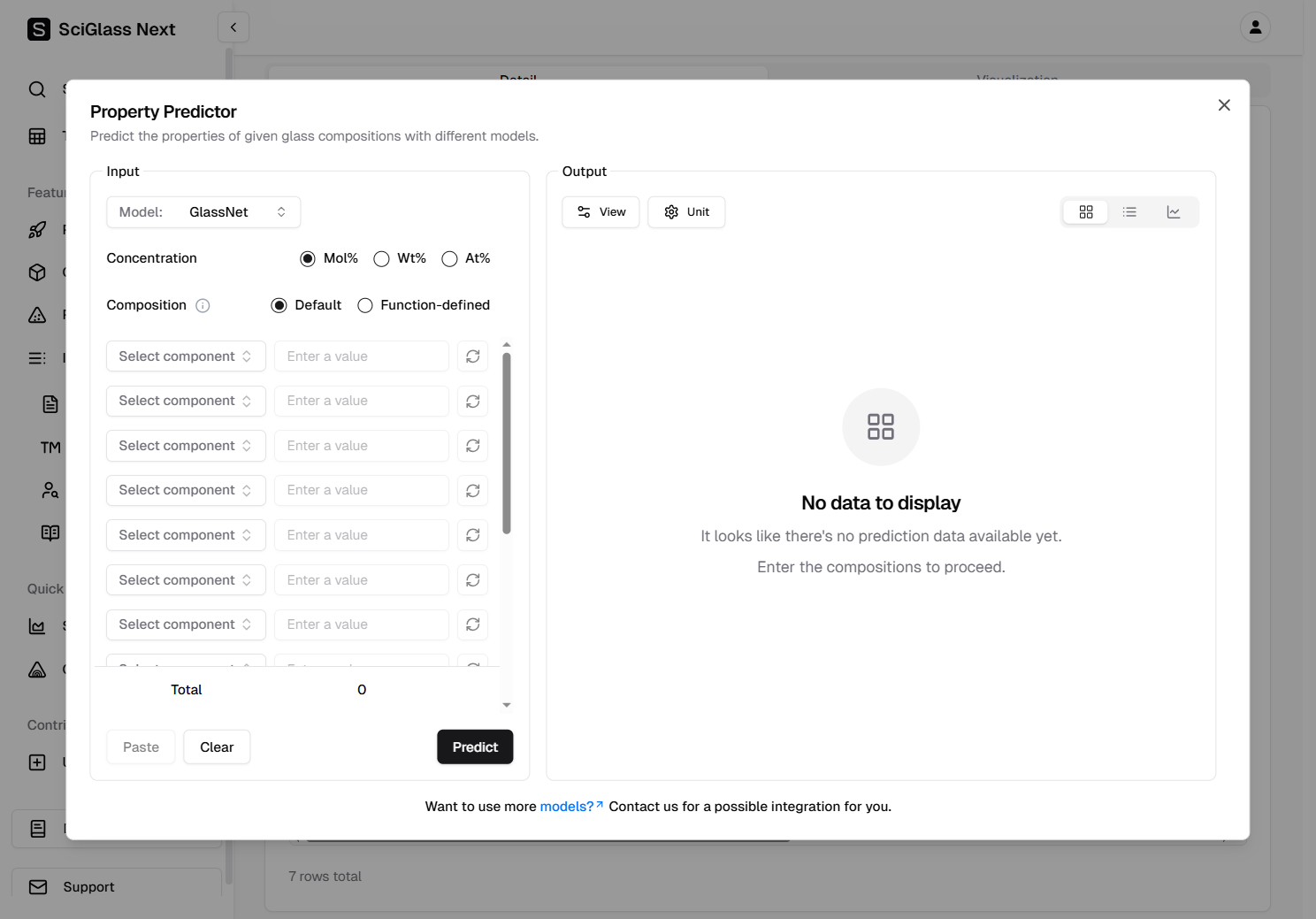The image size is (1316, 919).
Task: Choose Function-defined composition mode
Action: (365, 306)
